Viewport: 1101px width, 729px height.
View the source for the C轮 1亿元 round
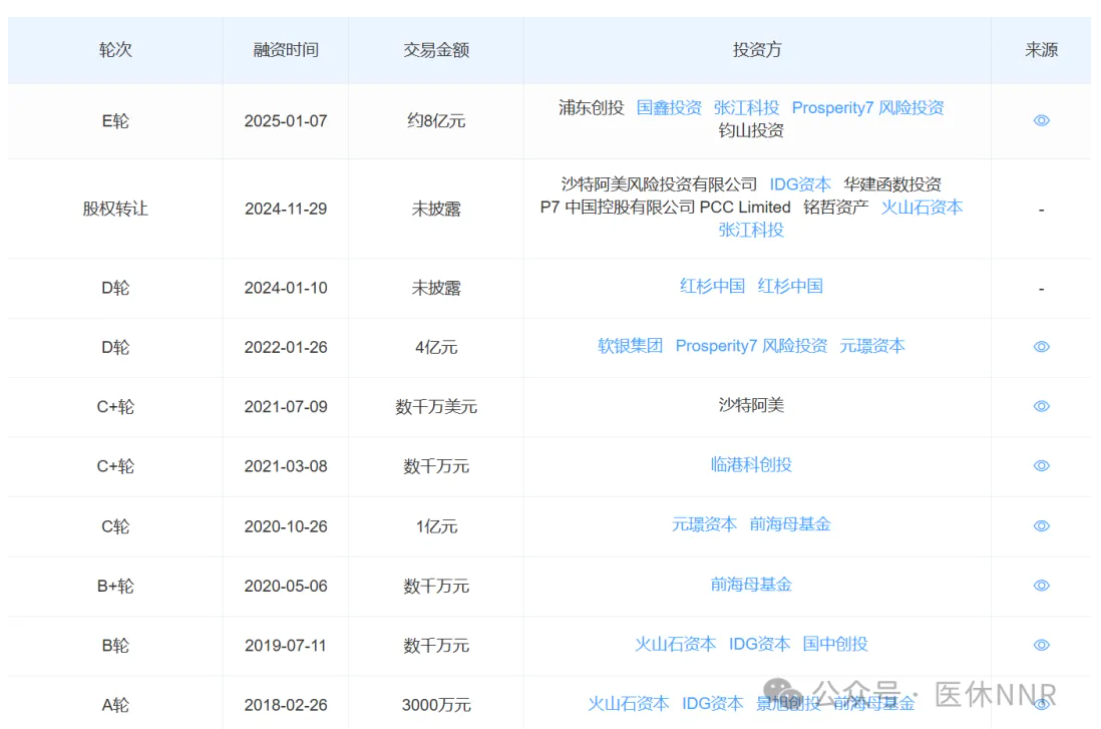[x=1041, y=526]
